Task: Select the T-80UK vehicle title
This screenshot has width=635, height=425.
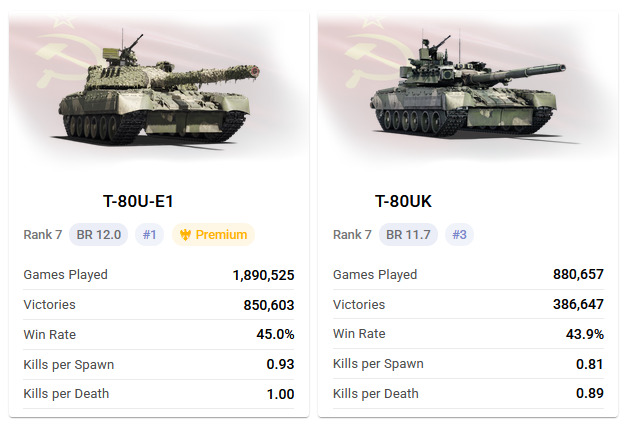Action: coord(403,201)
